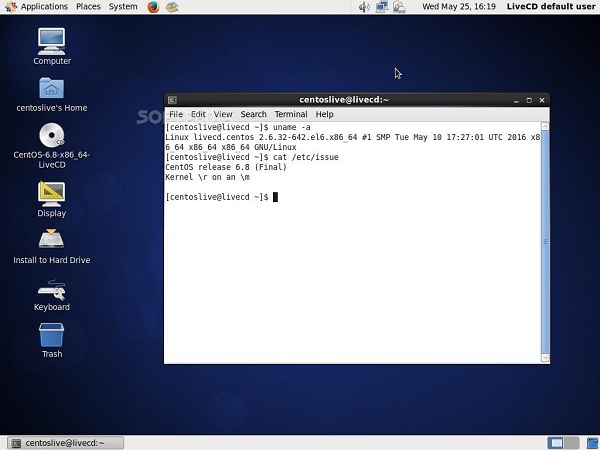
Task: Select the Trash icon on desktop
Action: 52,335
